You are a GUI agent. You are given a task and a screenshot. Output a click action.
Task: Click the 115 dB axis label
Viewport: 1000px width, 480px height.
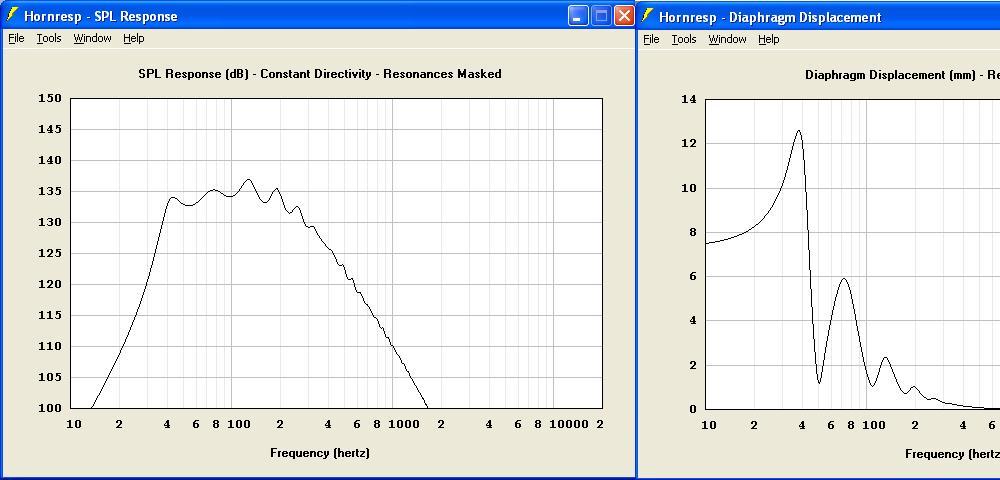[50, 315]
